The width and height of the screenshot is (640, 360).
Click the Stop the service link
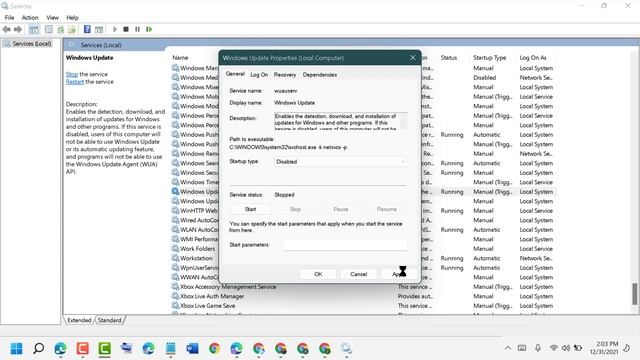(72, 74)
